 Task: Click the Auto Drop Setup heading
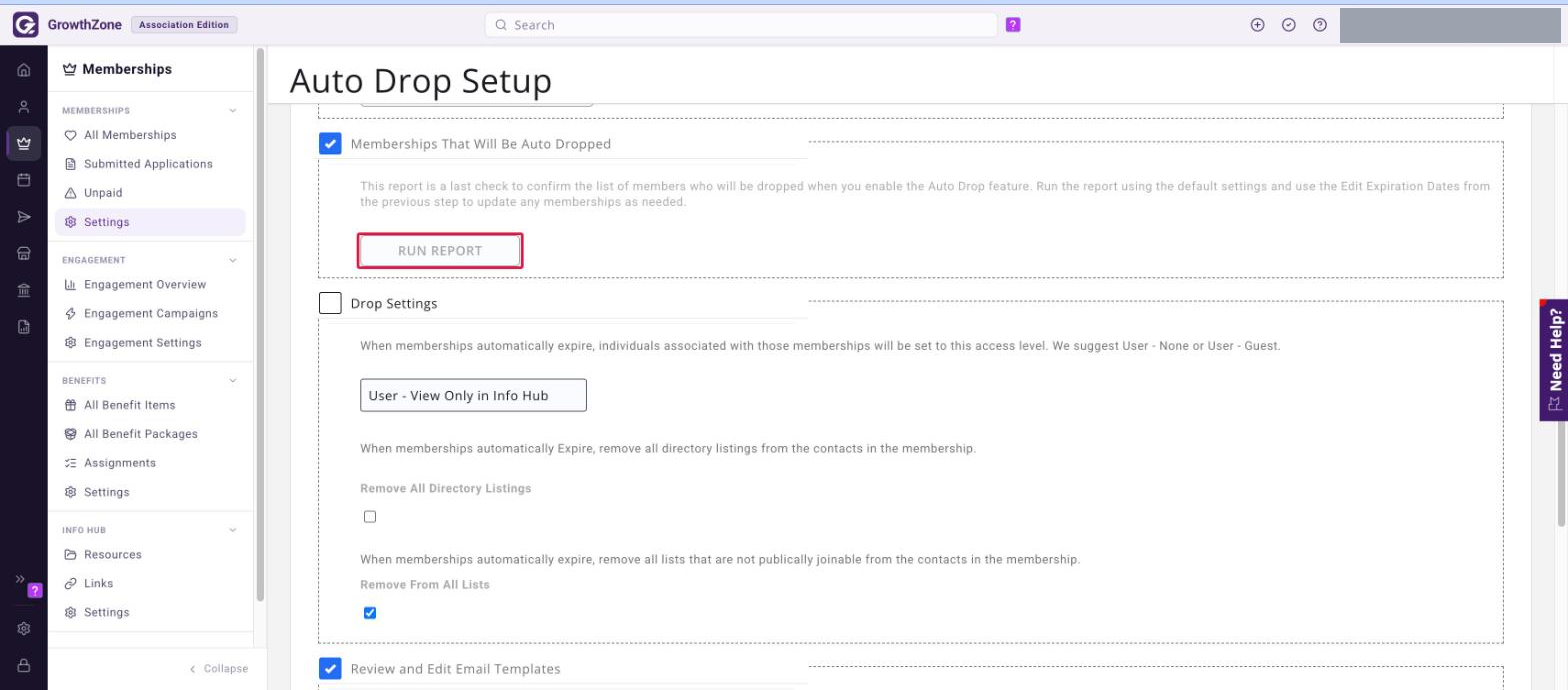coord(421,81)
